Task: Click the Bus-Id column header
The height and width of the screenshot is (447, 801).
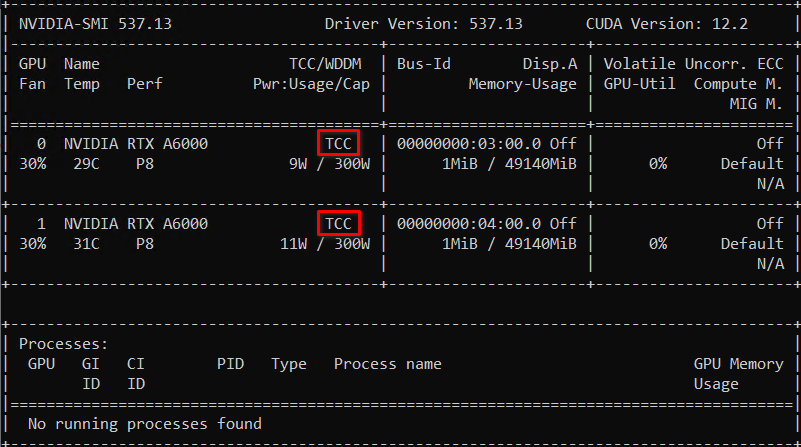Action: coord(424,64)
